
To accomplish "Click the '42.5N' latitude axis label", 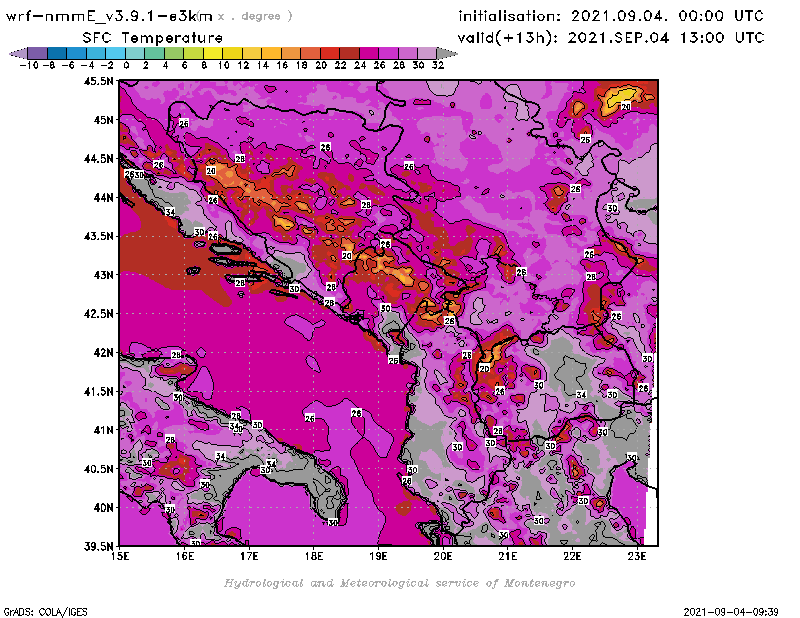I will click(98, 313).
